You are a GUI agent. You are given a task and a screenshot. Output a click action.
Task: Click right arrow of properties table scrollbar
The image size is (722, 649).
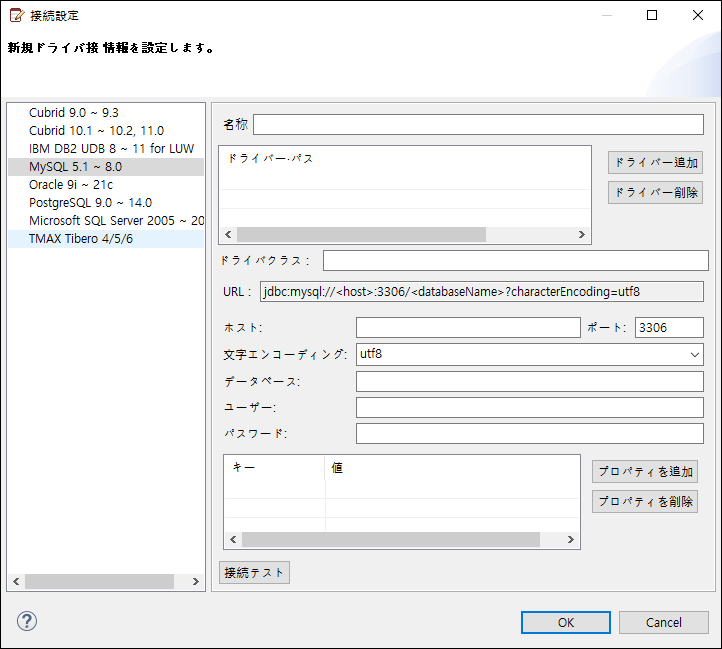pos(571,539)
